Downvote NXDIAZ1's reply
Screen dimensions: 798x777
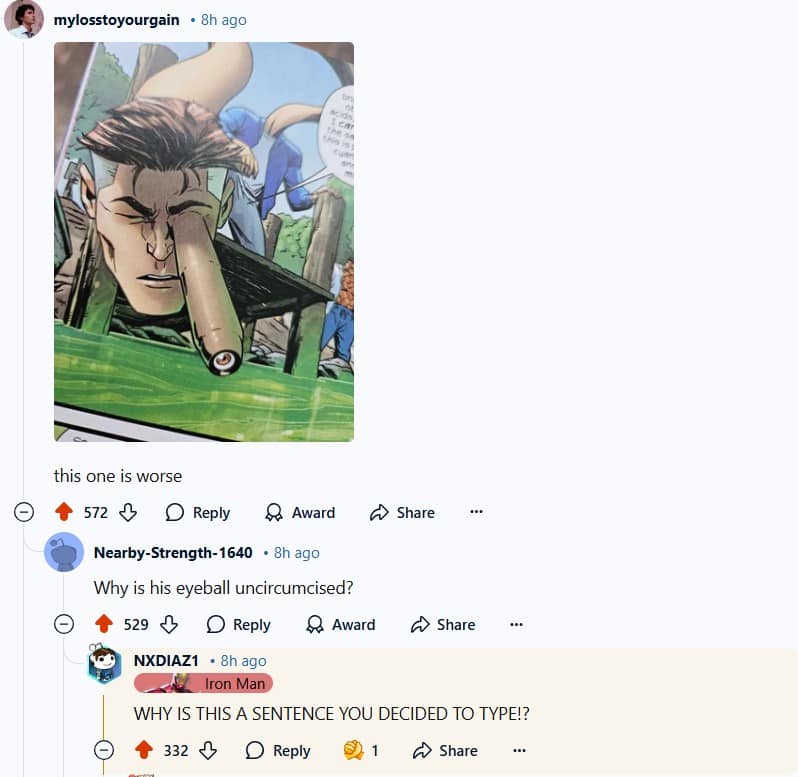coord(208,750)
